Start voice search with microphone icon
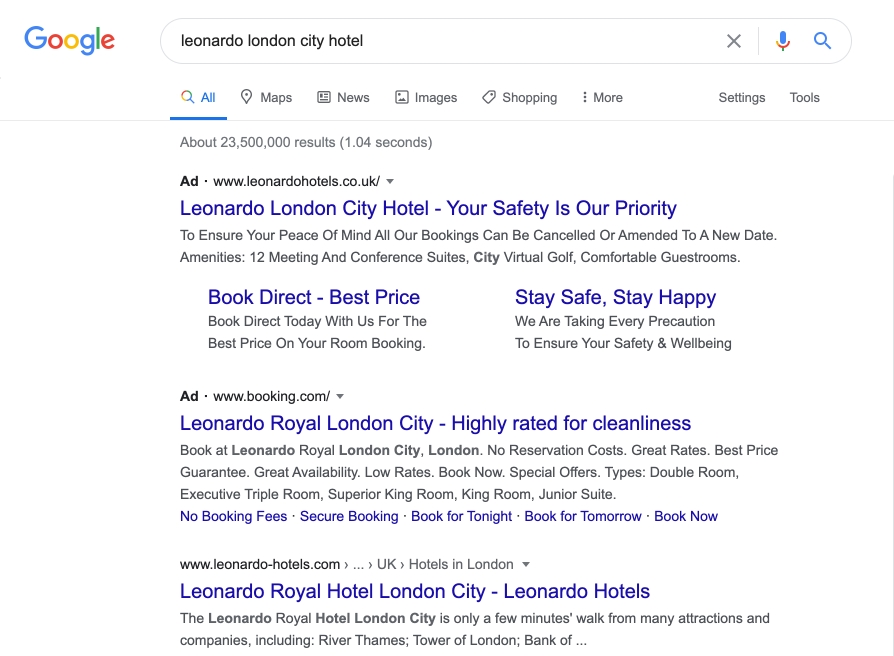Image resolution: width=894 pixels, height=656 pixels. point(783,41)
